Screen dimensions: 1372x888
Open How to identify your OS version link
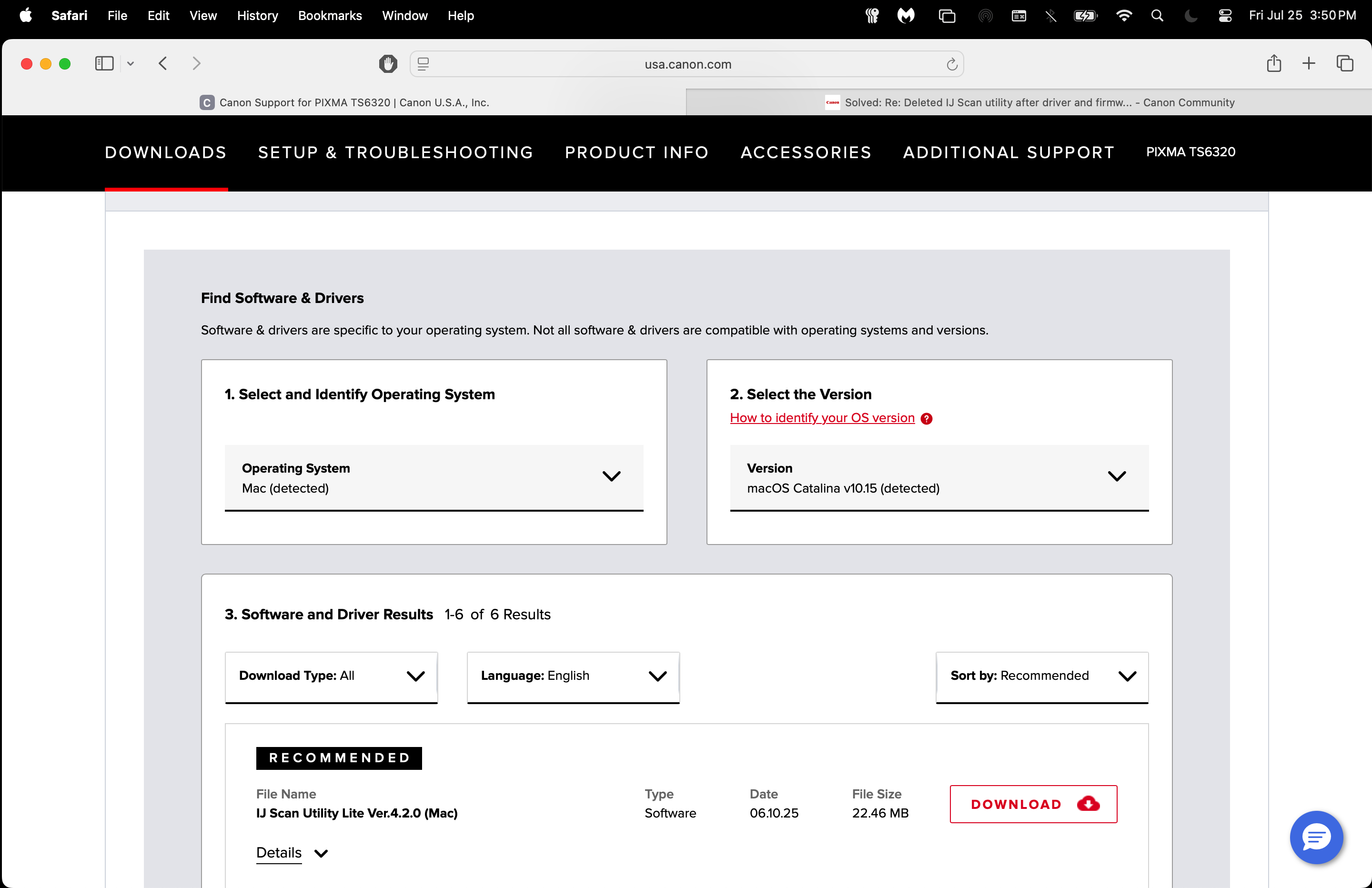[x=822, y=418]
